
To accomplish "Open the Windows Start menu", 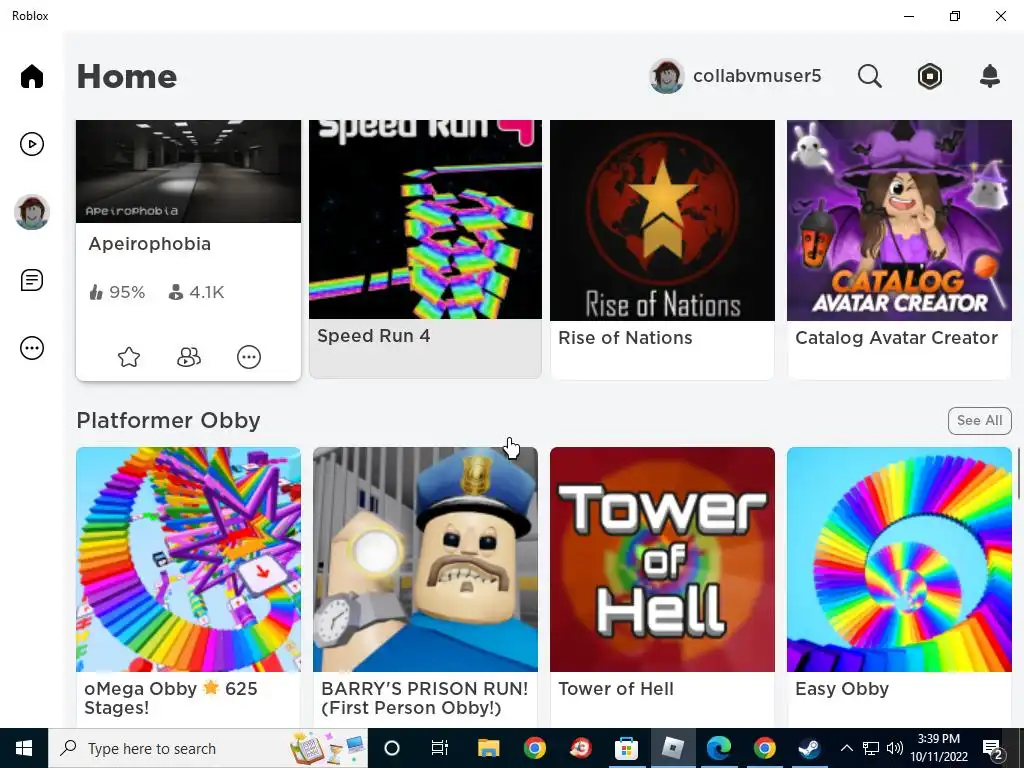I will coord(24,748).
